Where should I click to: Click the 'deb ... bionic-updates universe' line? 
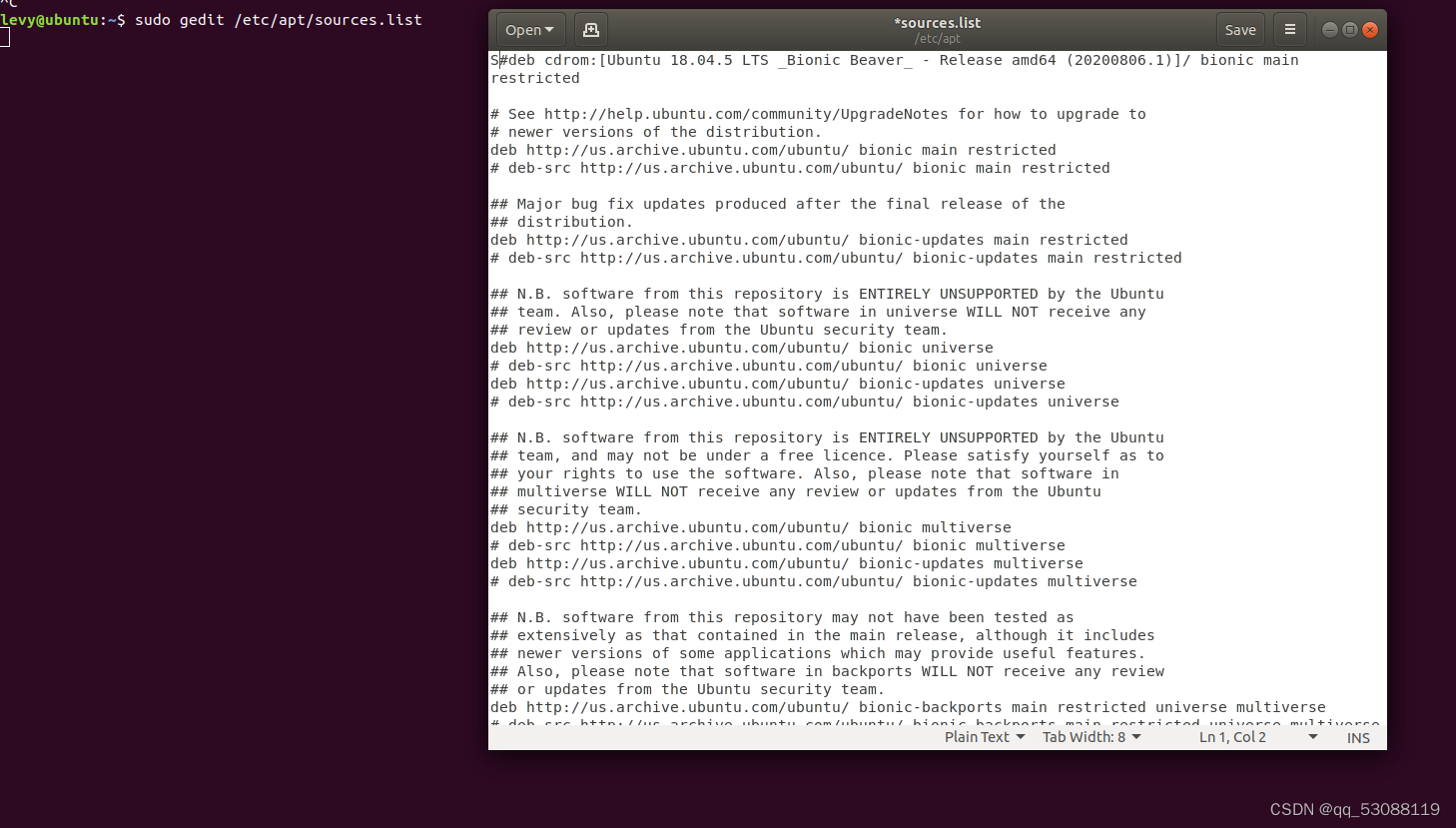pos(778,384)
